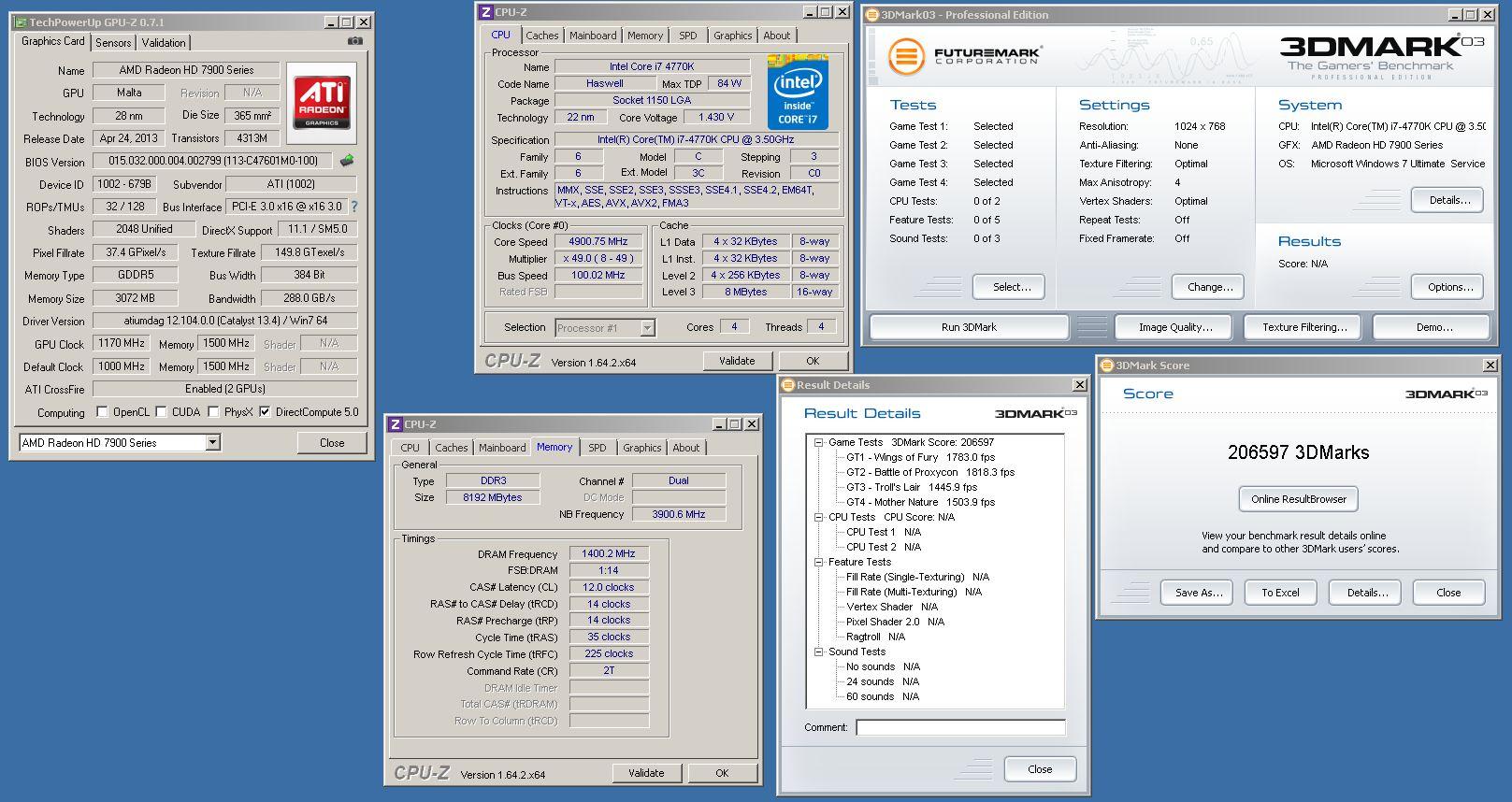Click the DRAM Frequency 1400.2 MHz value
The width and height of the screenshot is (1512, 802).
pyautogui.click(x=609, y=553)
